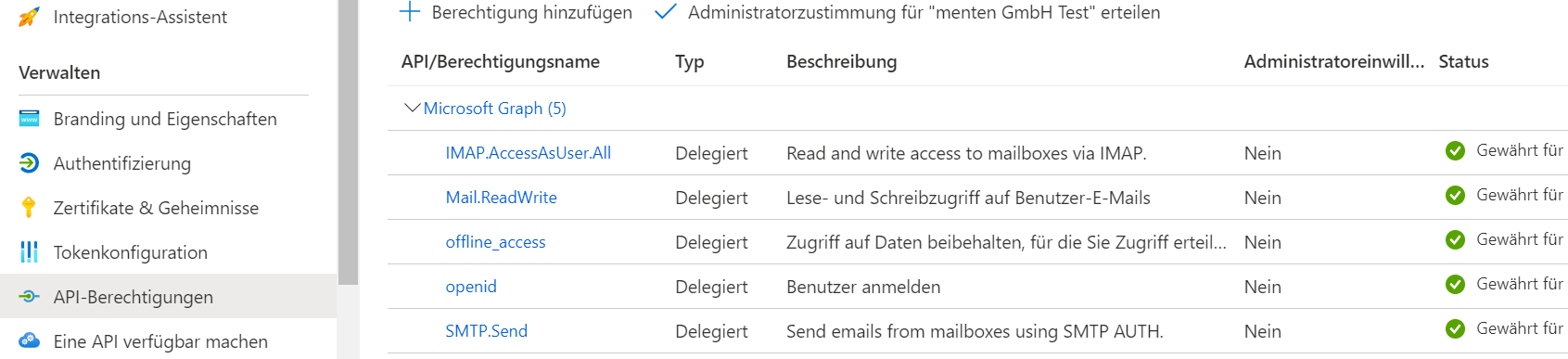Viewport: 1568px width, 359px height.
Task: Click the API-Berechtigungen icon in sidebar
Action: tap(29, 297)
